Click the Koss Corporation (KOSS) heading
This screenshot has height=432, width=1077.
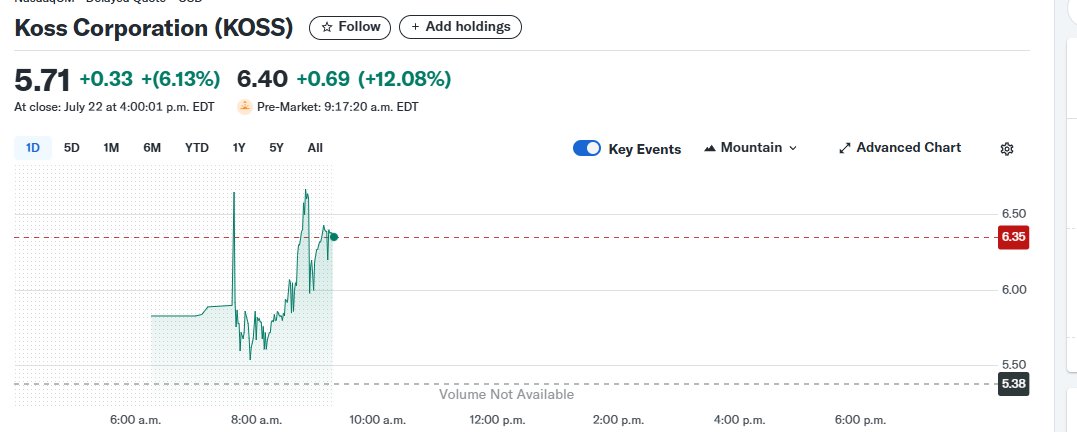click(154, 28)
